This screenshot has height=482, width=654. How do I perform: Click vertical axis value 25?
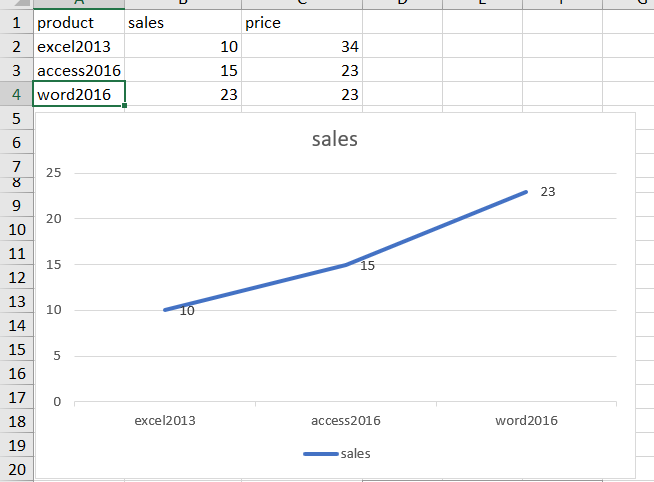[x=53, y=173]
